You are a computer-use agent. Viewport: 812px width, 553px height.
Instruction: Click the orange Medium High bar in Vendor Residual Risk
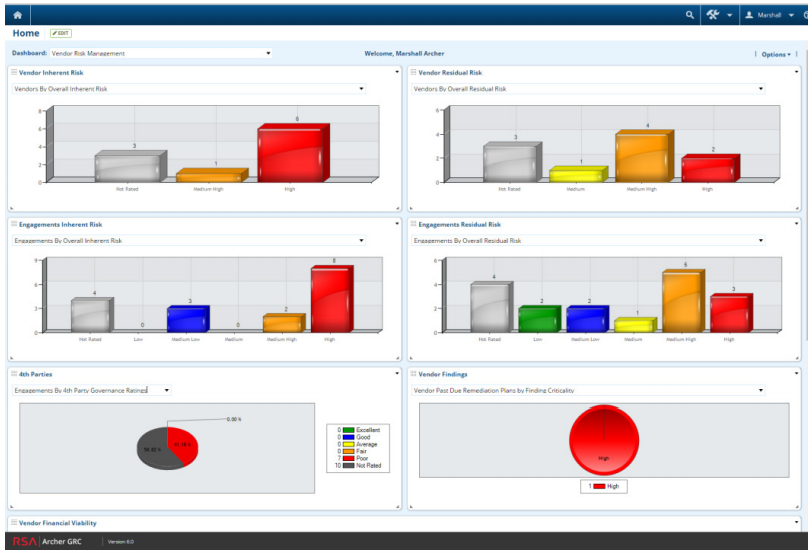[x=644, y=156]
